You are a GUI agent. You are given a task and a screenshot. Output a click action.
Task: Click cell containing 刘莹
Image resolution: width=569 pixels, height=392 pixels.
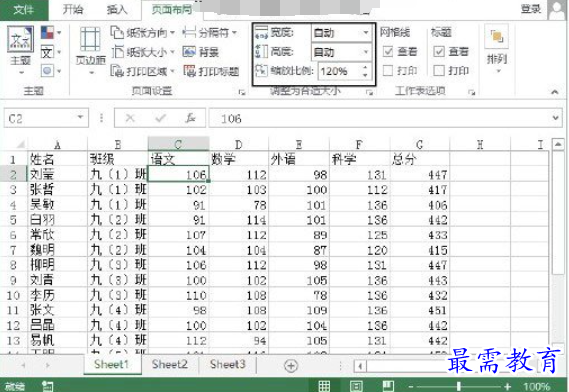click(x=57, y=175)
